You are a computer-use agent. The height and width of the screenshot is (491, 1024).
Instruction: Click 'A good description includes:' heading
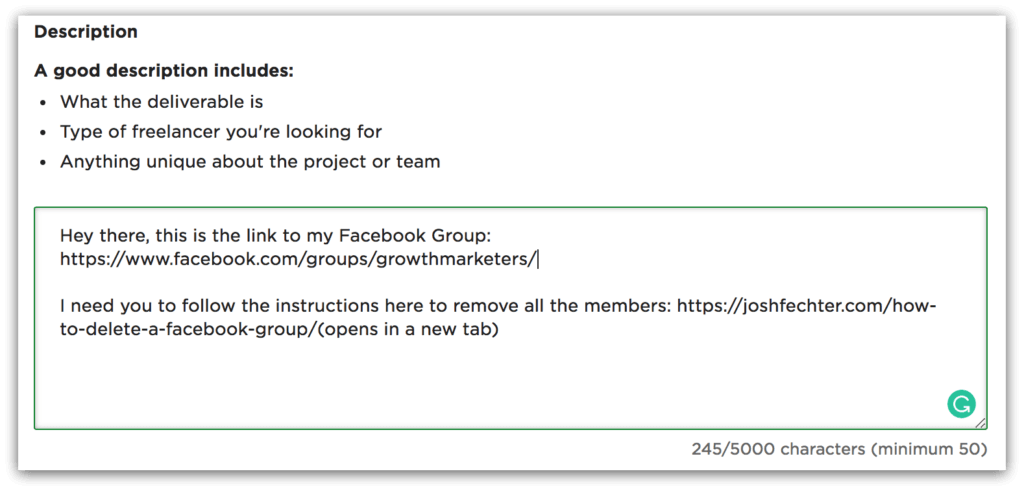[164, 71]
